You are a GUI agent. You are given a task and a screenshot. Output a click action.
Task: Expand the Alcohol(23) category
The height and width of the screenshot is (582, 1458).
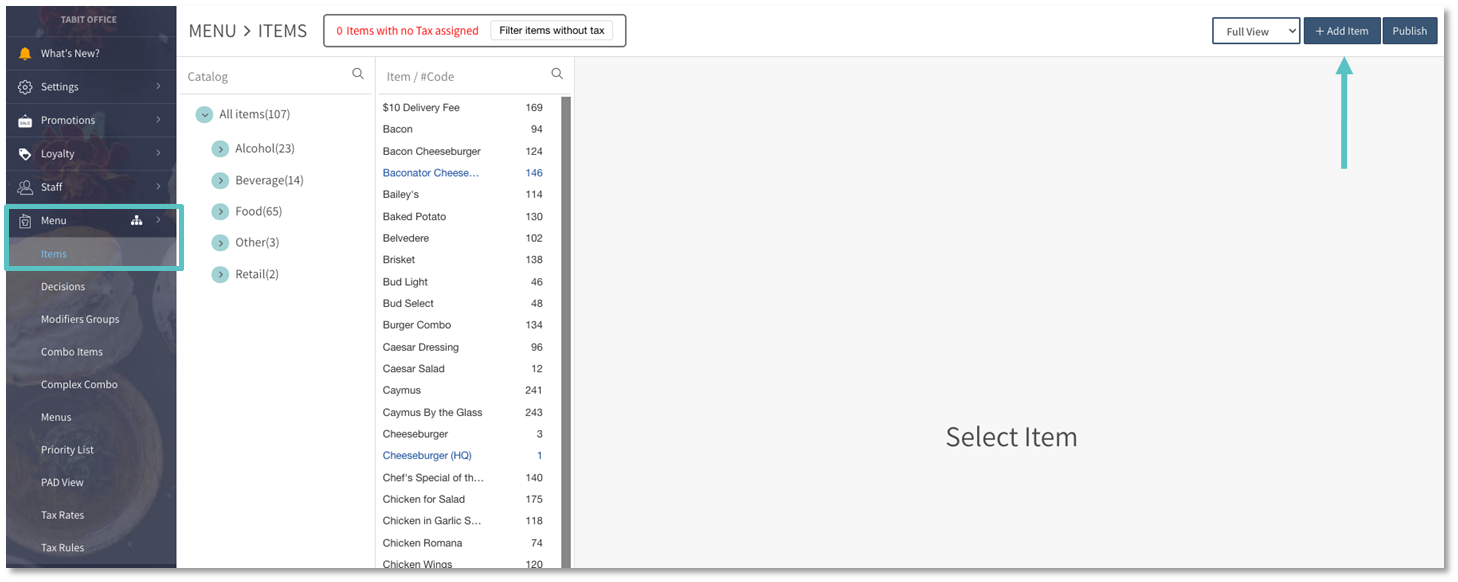coord(220,149)
